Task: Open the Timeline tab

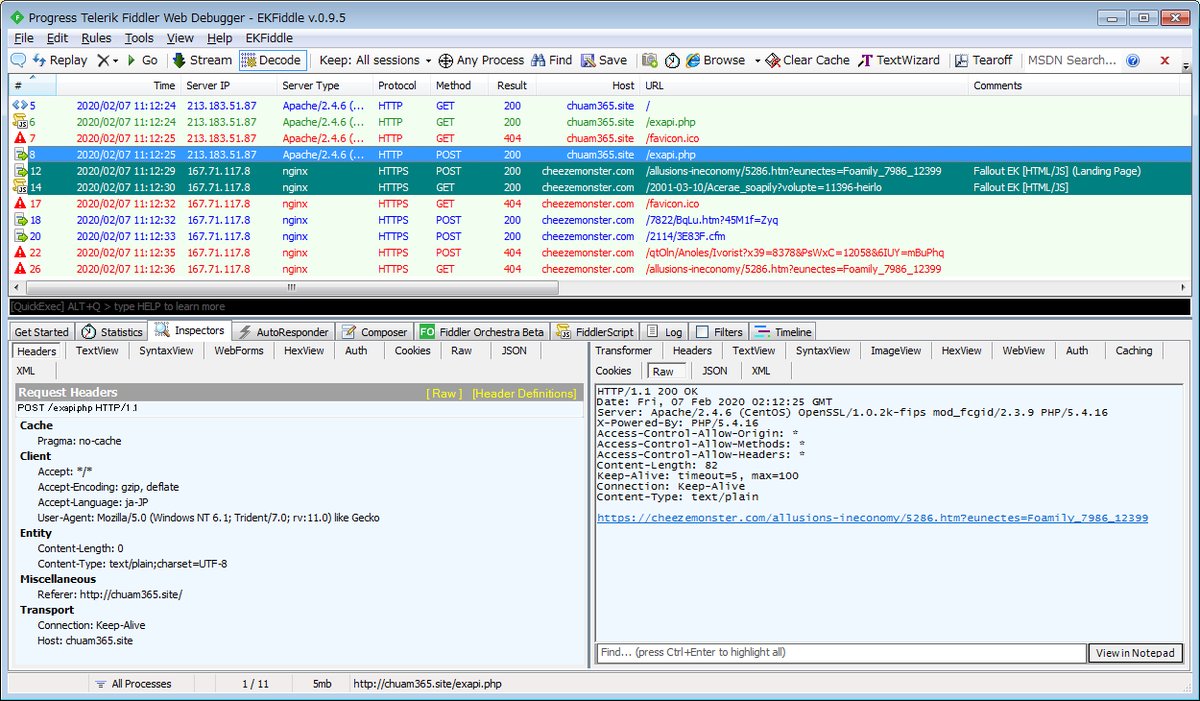Action: [783, 332]
